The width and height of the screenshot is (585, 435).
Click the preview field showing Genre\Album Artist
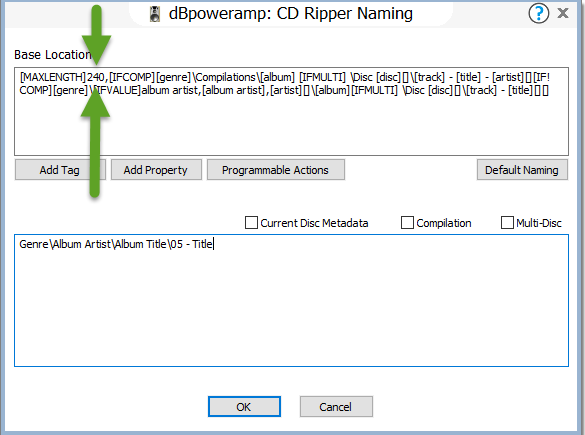click(x=291, y=300)
